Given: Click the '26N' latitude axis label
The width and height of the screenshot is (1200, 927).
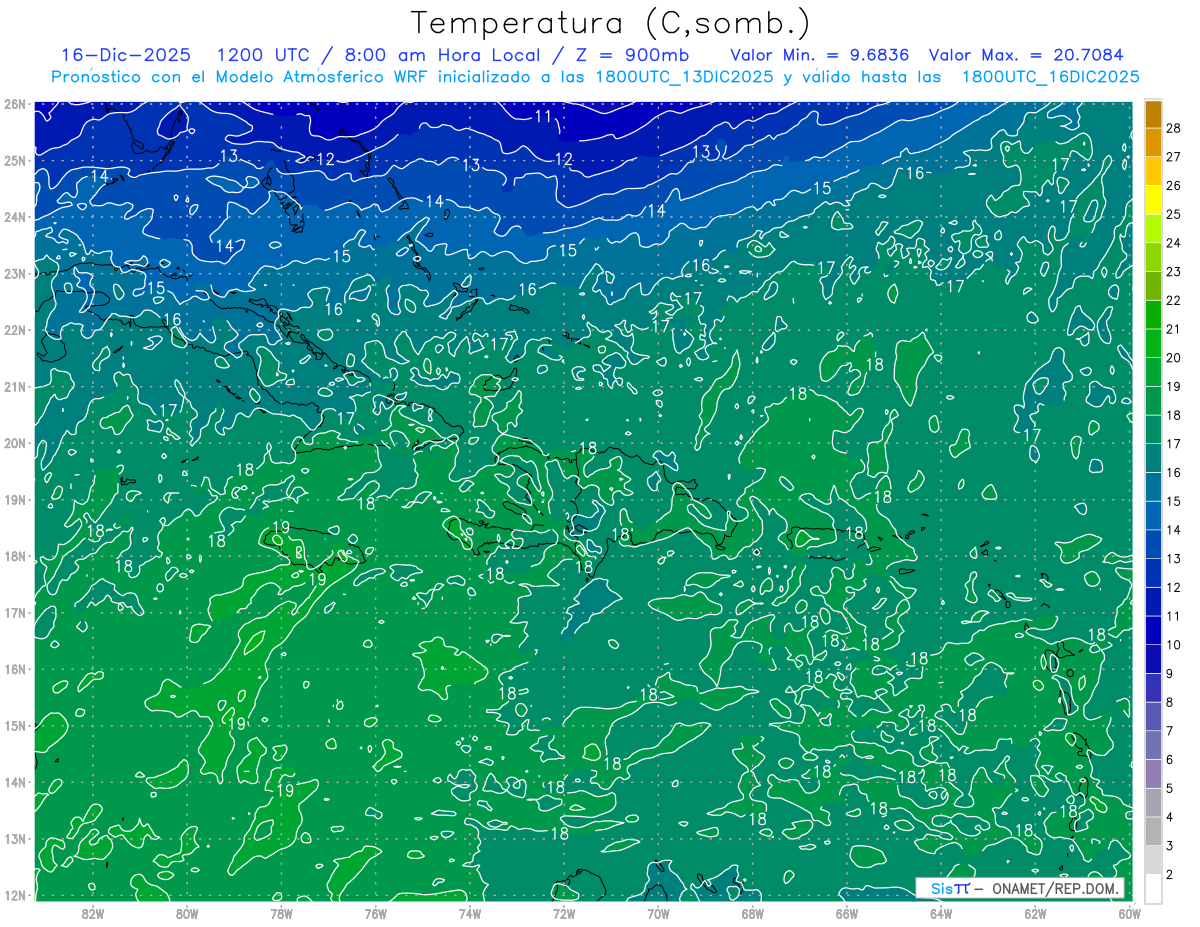Looking at the screenshot, I should coord(14,104).
